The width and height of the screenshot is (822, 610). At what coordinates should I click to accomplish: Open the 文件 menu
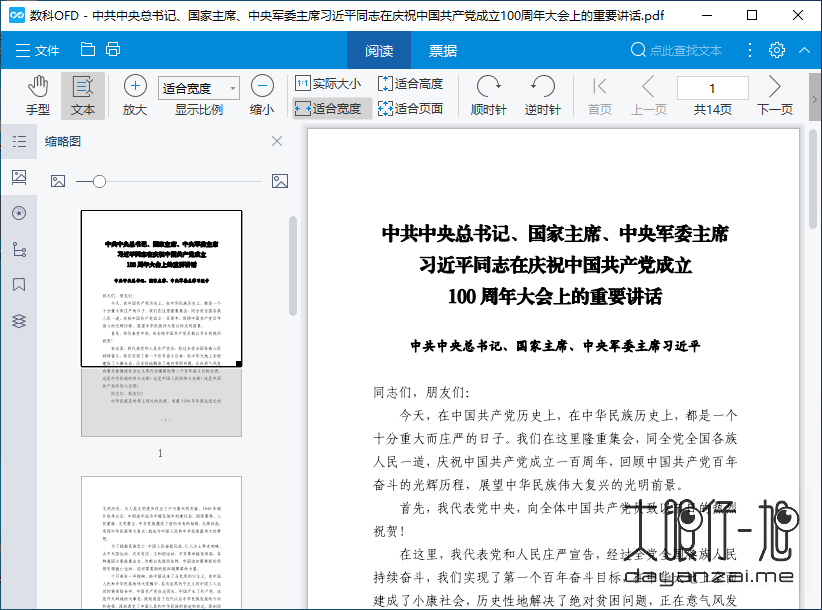[37, 50]
